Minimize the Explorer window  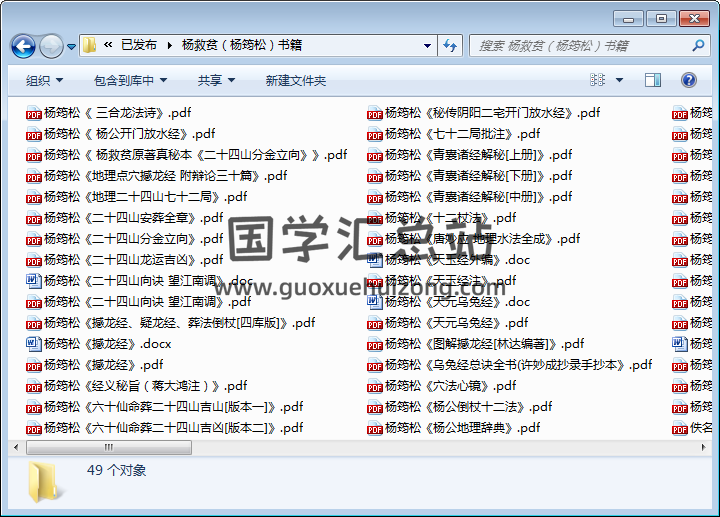coord(628,19)
